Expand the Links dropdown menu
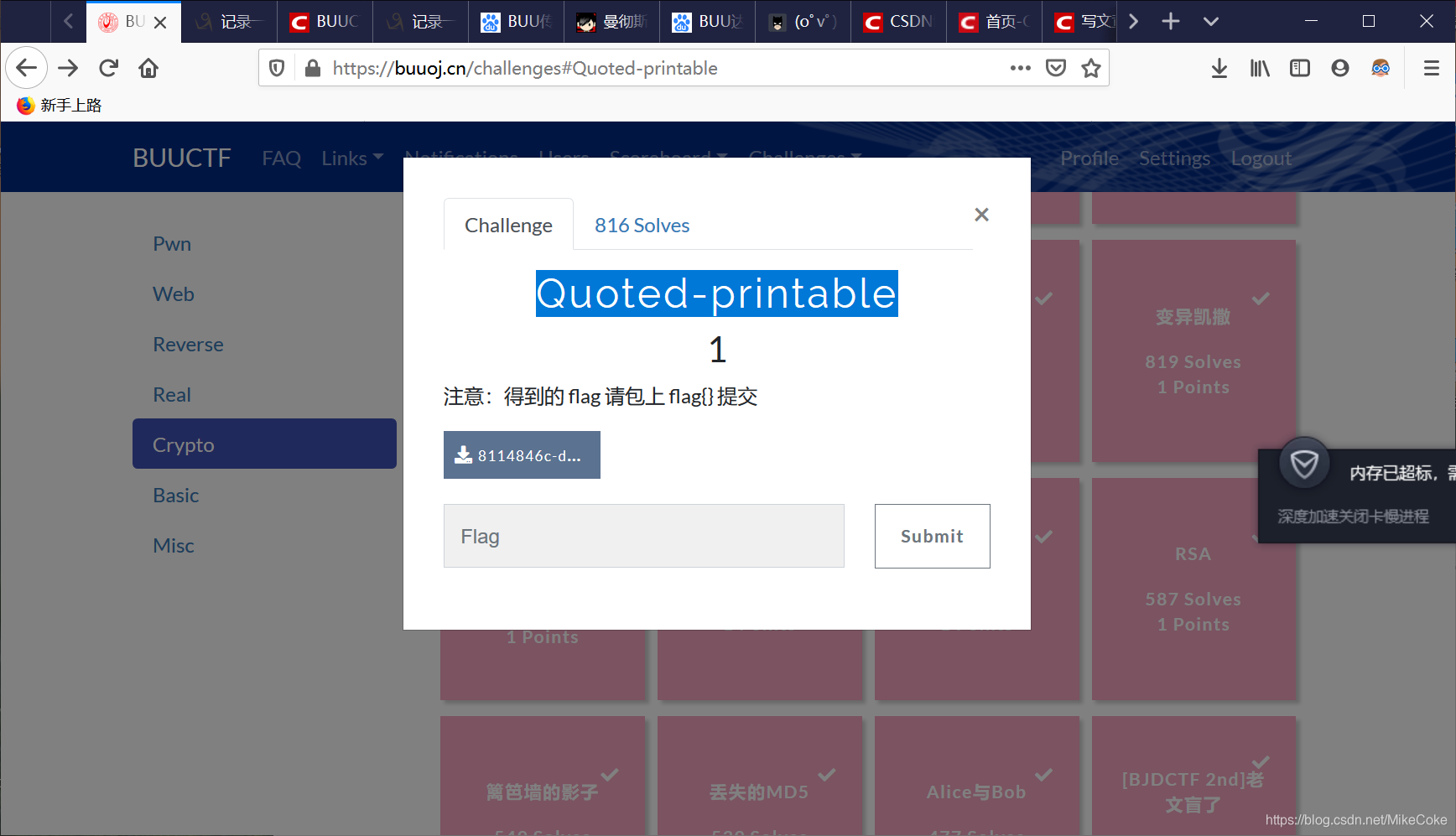1456x836 pixels. [x=352, y=158]
